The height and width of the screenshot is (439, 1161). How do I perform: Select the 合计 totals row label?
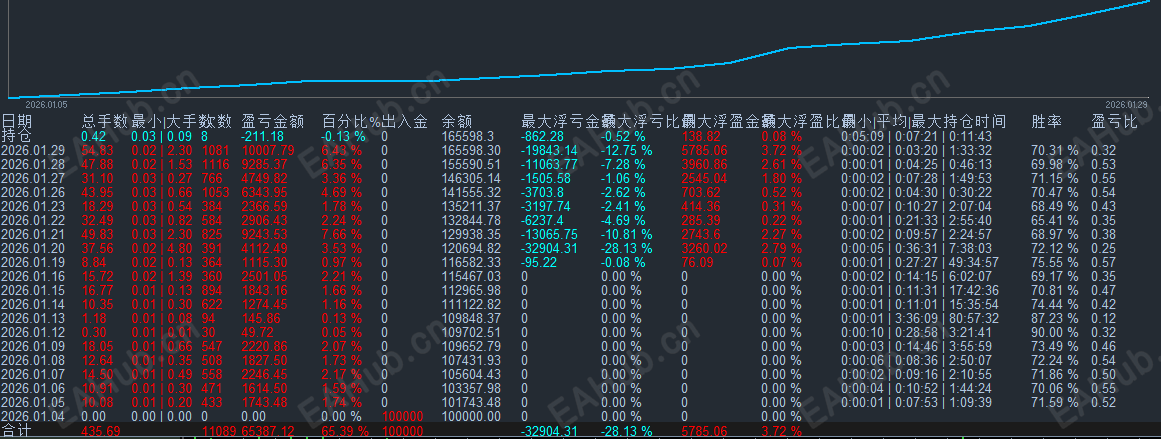(x=16, y=431)
